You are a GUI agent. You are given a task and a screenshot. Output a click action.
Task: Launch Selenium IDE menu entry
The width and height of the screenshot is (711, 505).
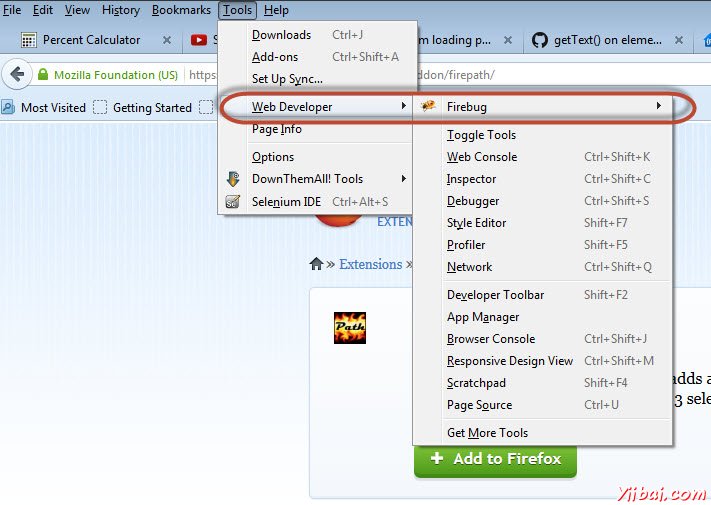pyautogui.click(x=316, y=202)
